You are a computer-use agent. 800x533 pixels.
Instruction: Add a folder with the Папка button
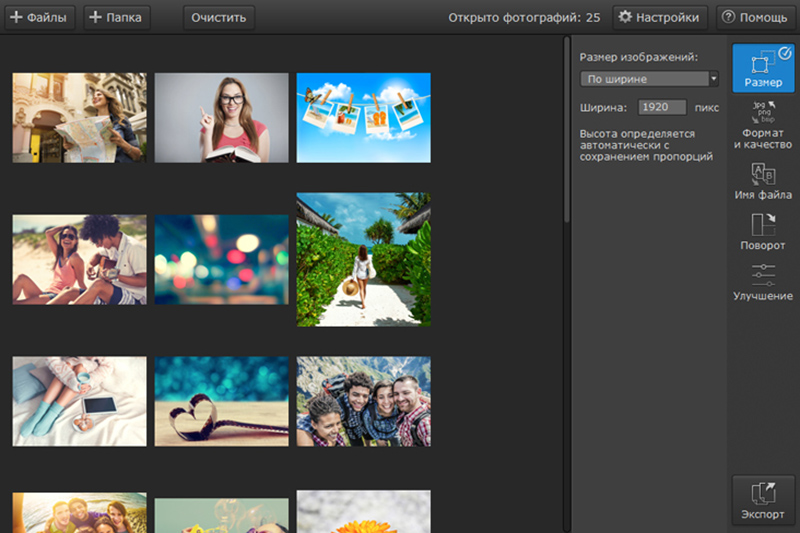[x=116, y=17]
